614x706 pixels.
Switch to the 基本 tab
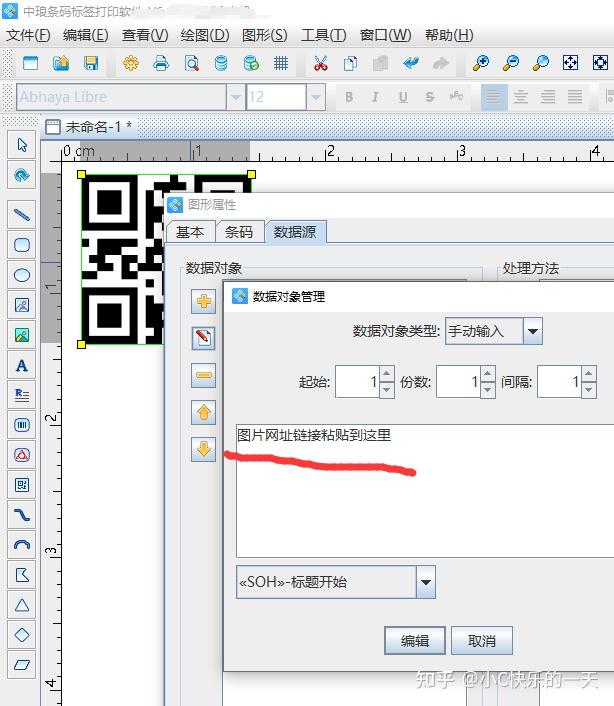tap(190, 232)
